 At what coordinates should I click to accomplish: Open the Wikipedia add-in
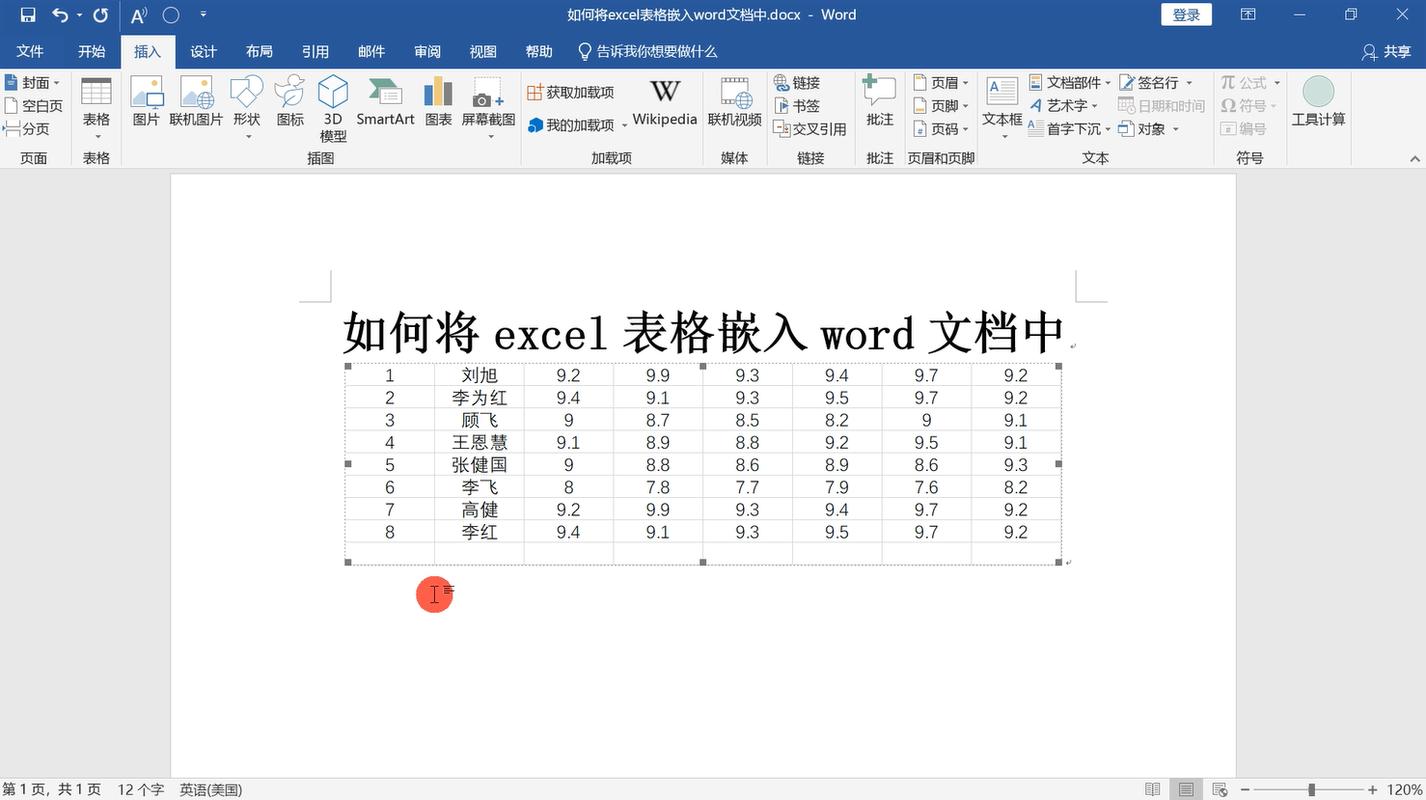tap(665, 102)
